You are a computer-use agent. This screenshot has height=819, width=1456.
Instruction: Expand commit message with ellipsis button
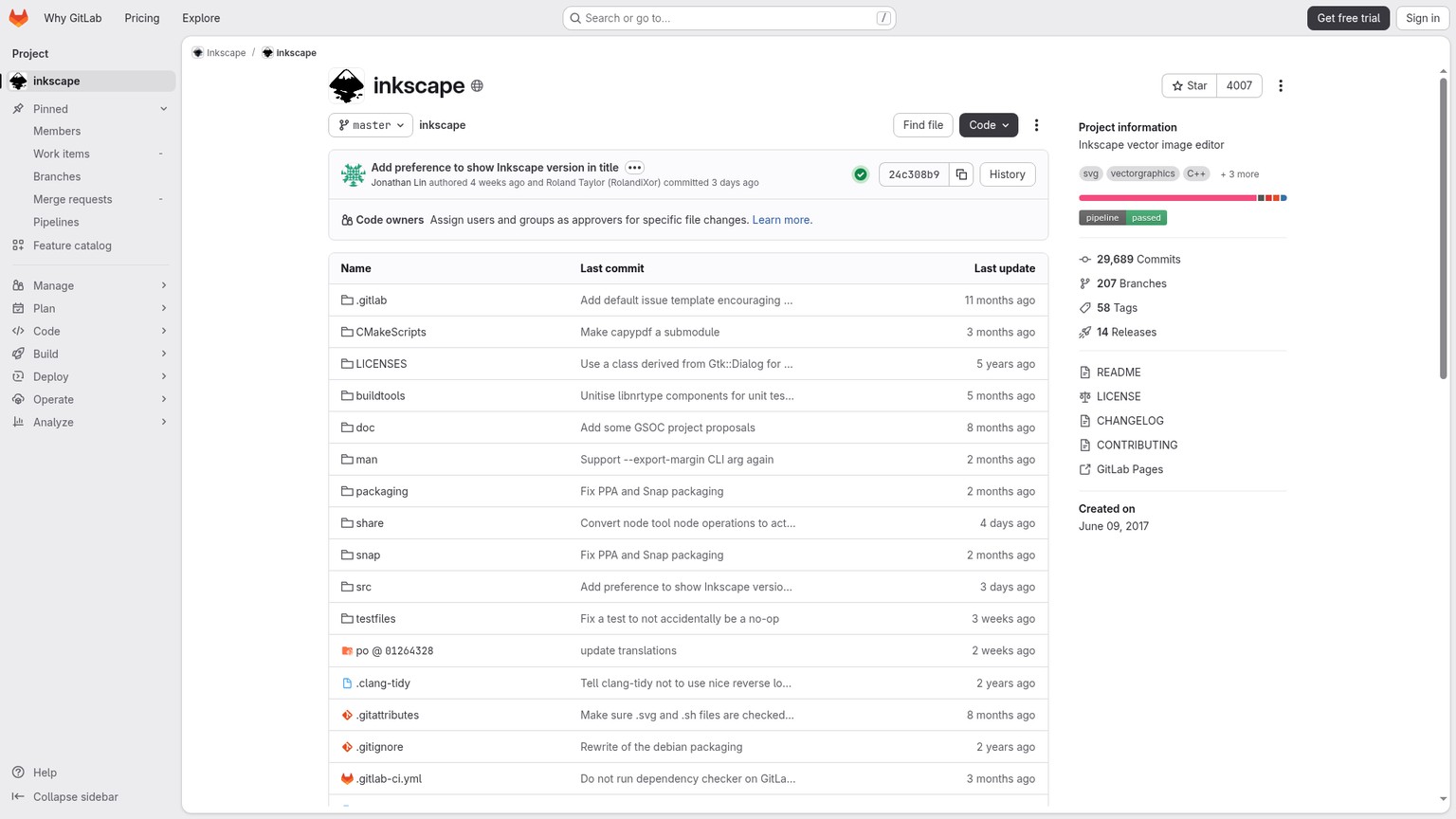635,168
